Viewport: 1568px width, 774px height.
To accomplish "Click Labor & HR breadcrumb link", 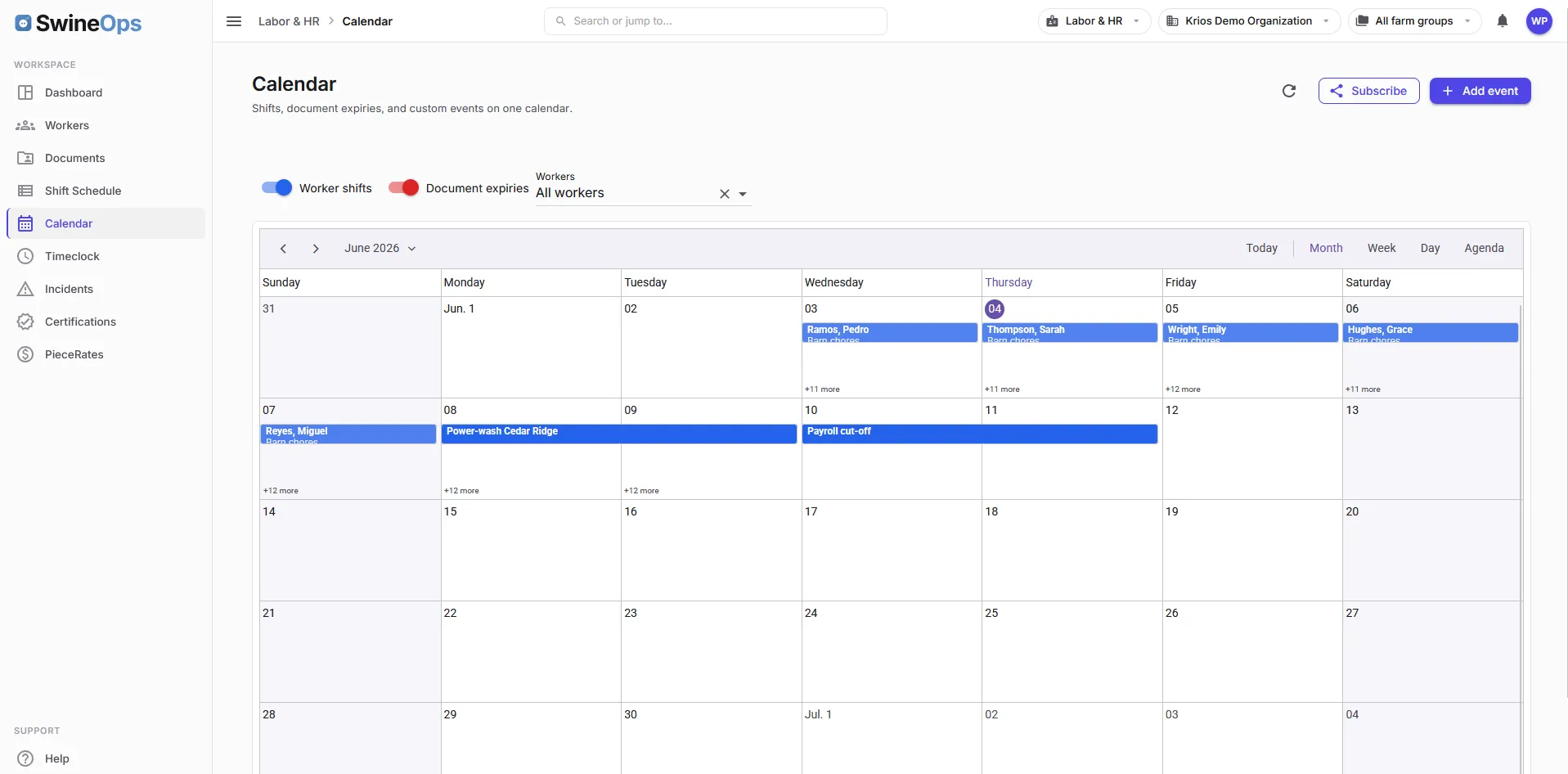I will pyautogui.click(x=289, y=21).
